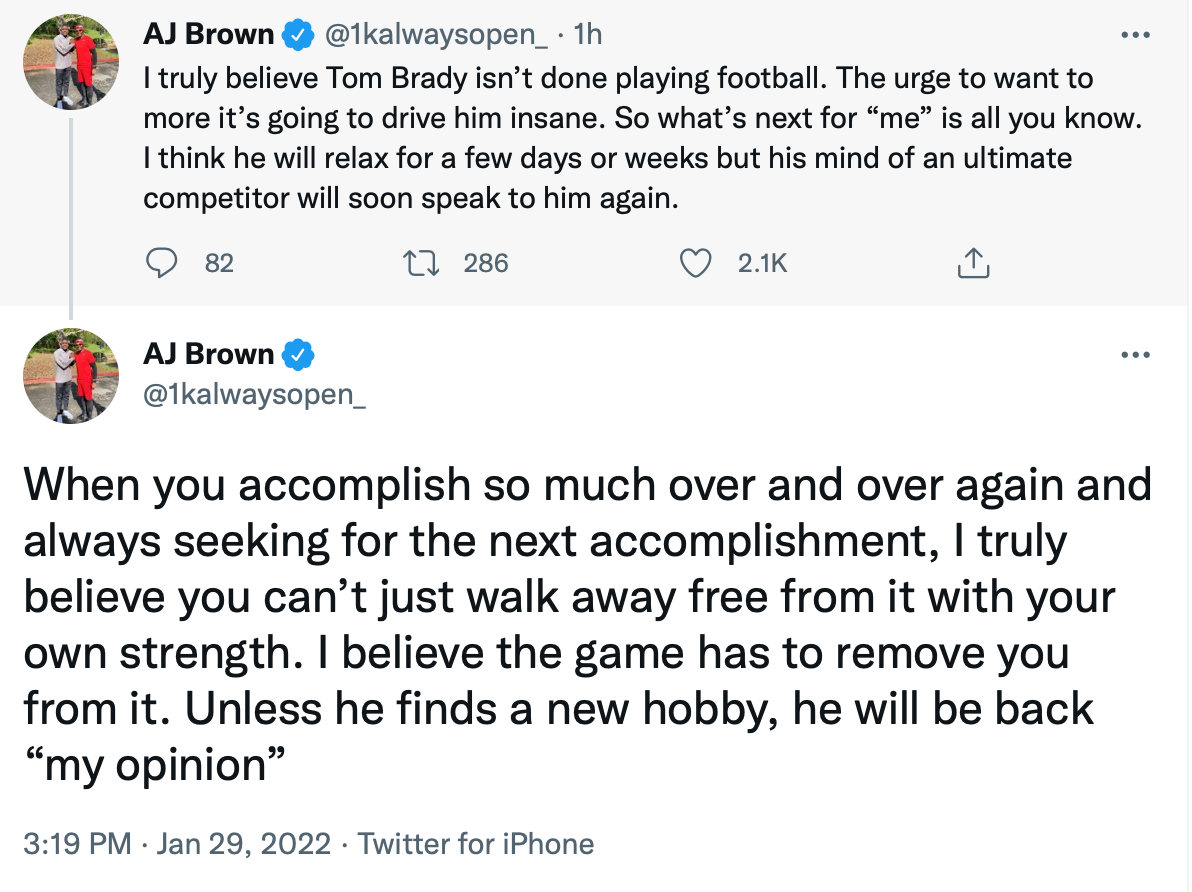Expand the three-dot menu on the lower tweet
Screen dimensions: 1192x892
pos(1136,355)
